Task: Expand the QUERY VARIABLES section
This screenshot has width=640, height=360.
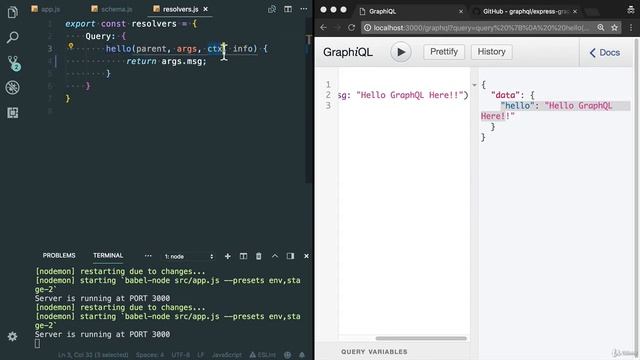Action: coord(374,351)
